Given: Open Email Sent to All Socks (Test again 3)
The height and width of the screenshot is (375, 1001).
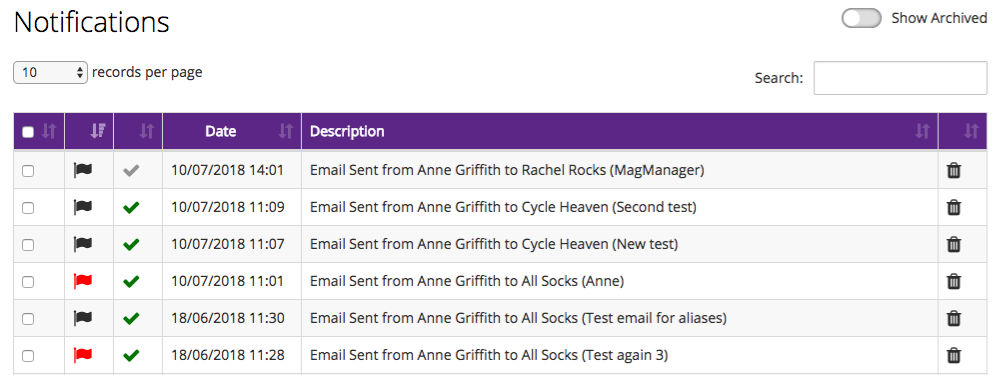Looking at the screenshot, I should (x=488, y=355).
